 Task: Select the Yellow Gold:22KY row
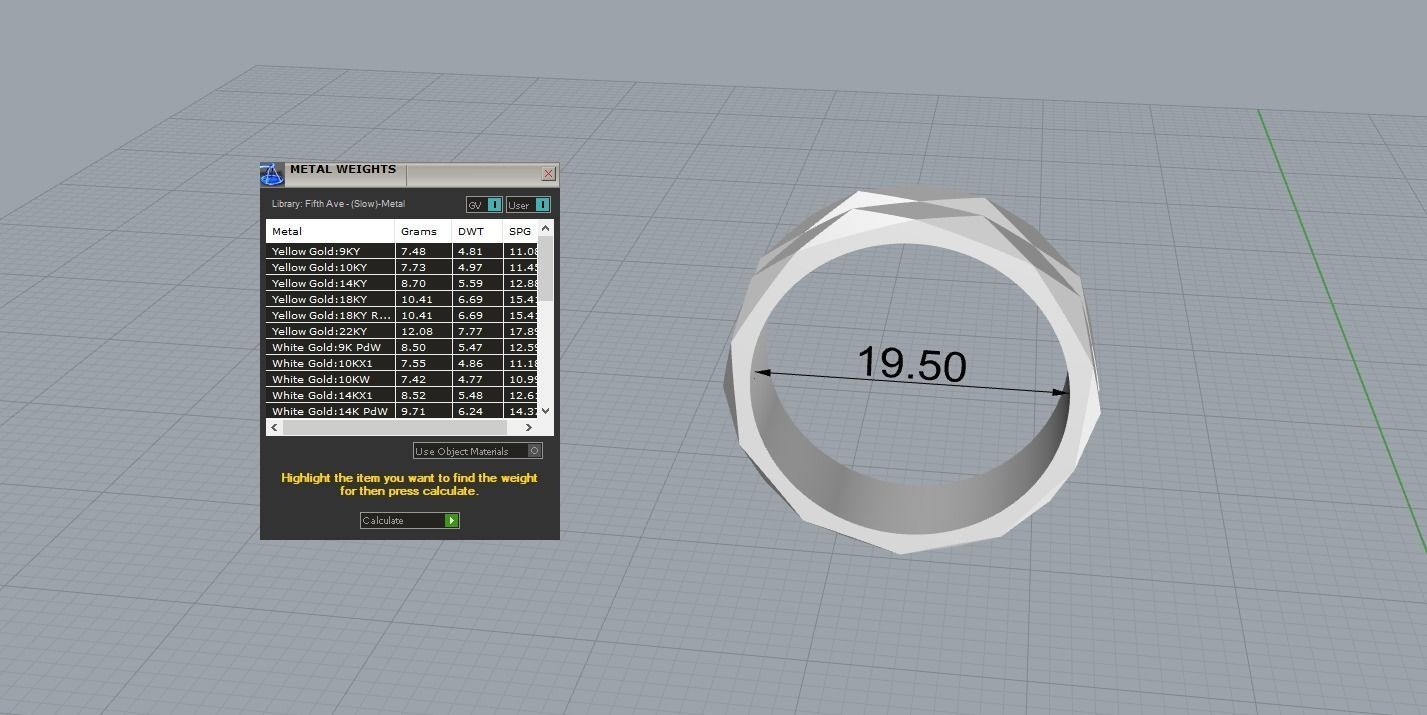click(402, 331)
